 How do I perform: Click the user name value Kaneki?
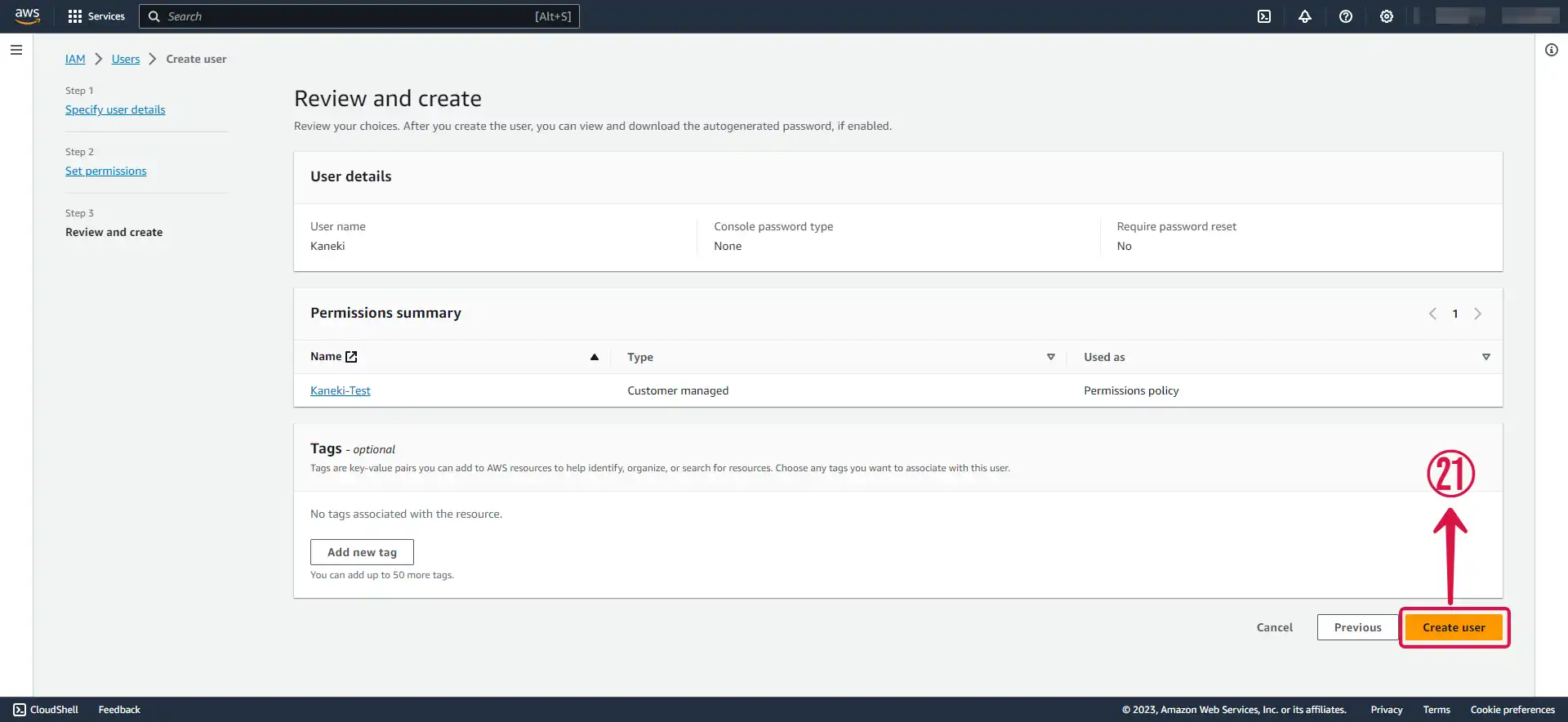[327, 246]
